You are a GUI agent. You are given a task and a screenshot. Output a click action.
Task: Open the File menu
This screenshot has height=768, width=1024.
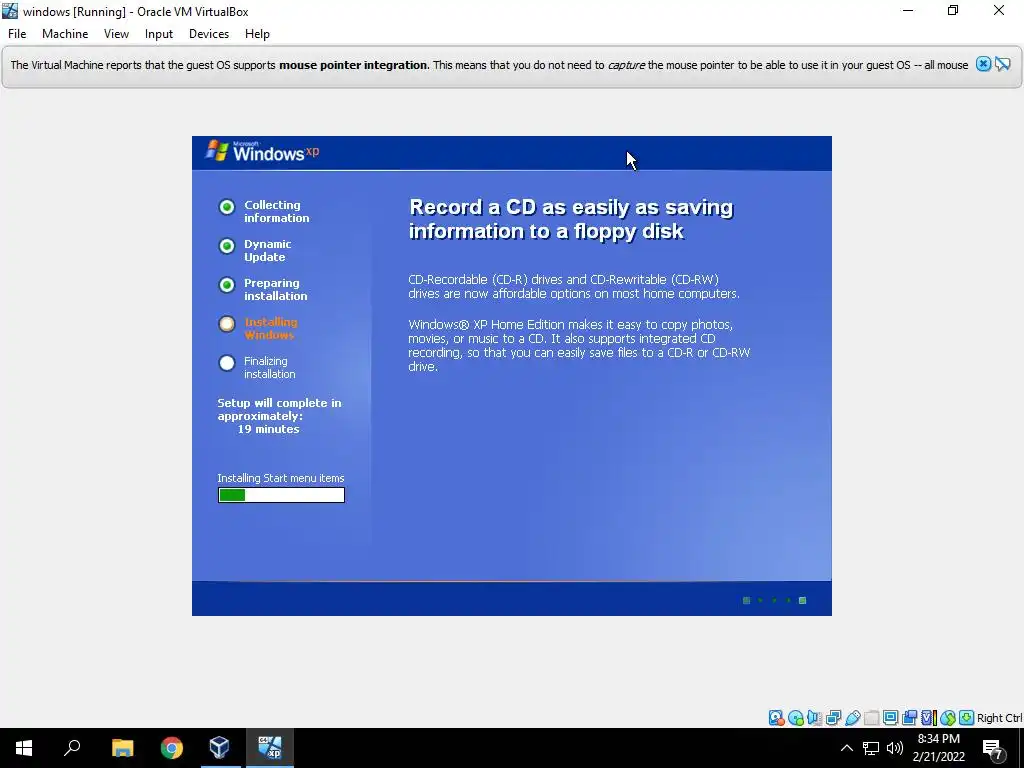[17, 34]
